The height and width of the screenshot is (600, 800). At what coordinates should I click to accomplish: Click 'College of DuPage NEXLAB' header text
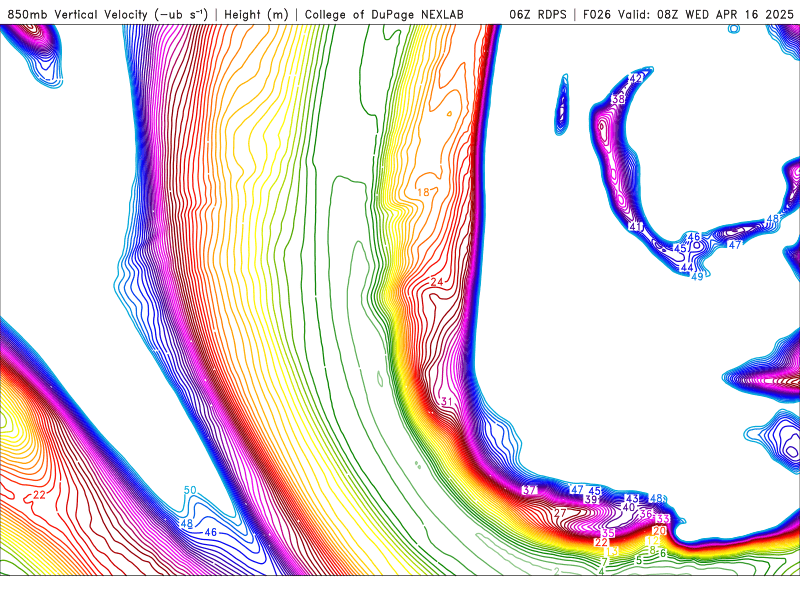[x=384, y=14]
